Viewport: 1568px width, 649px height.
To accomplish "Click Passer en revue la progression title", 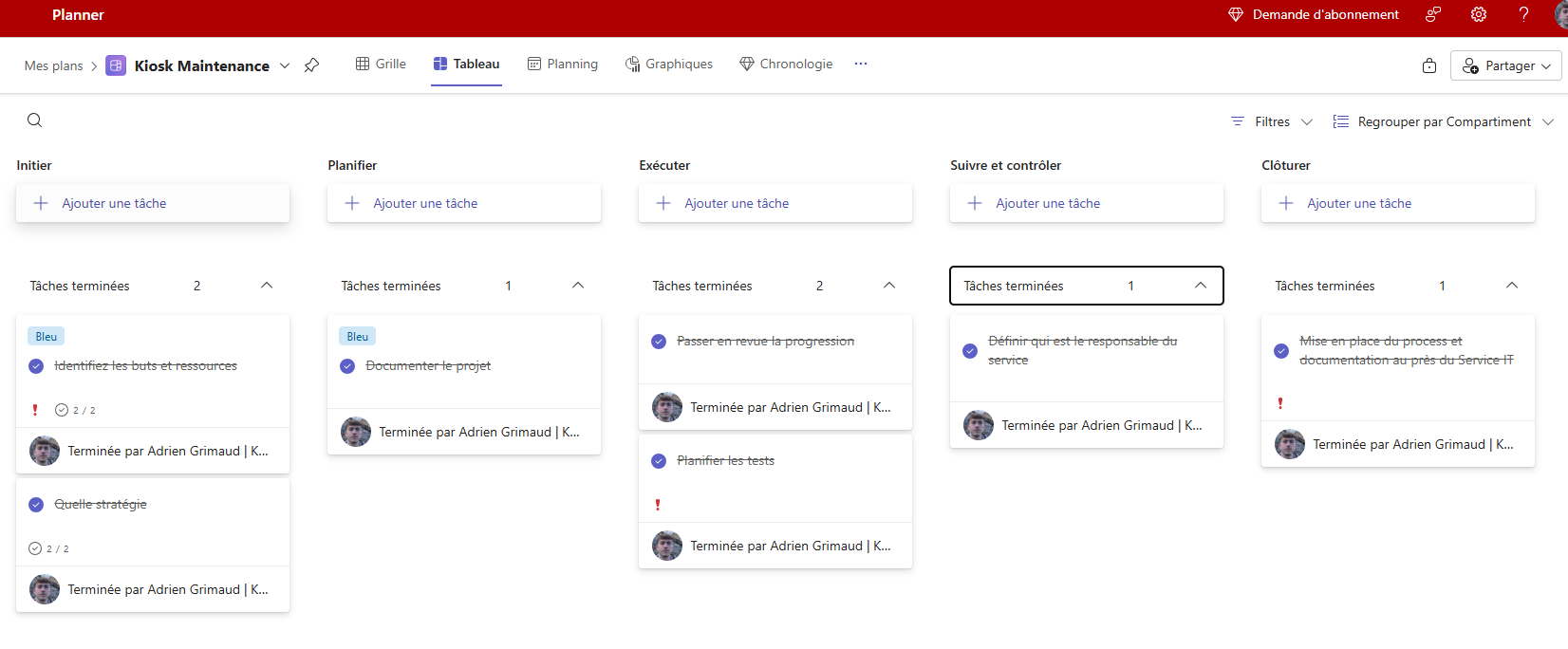I will coord(765,341).
